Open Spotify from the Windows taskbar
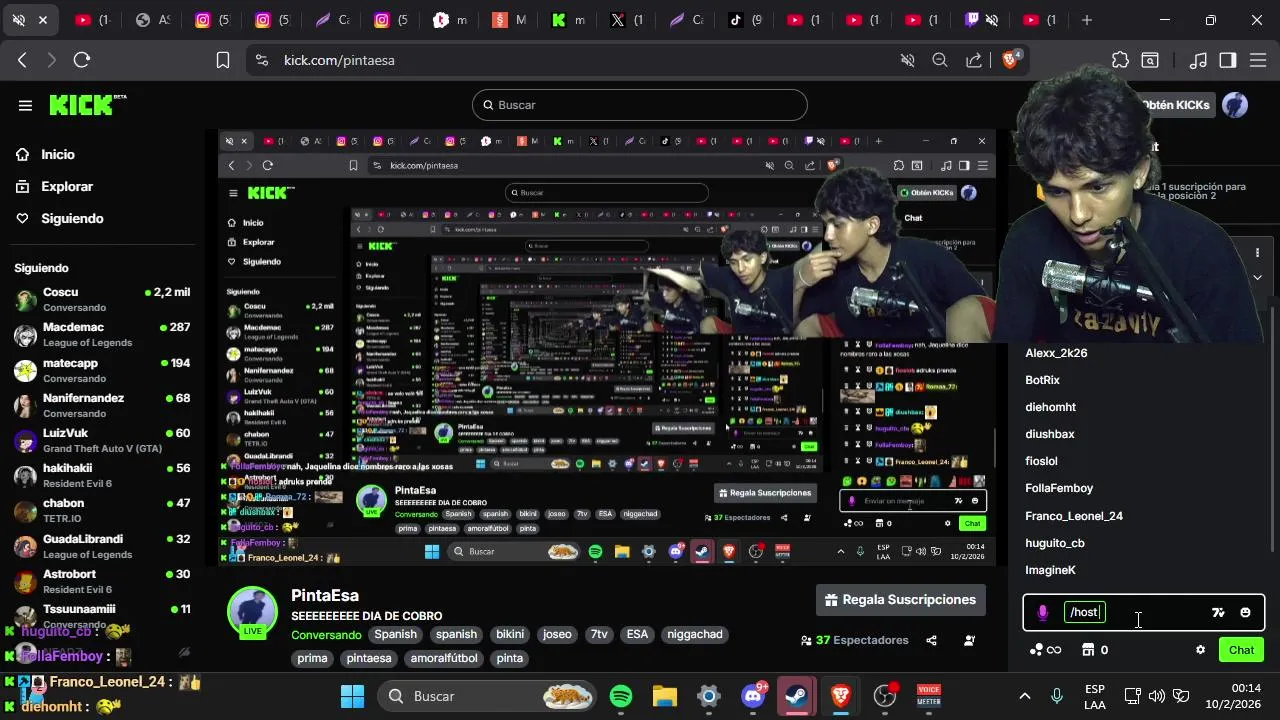 (621, 696)
